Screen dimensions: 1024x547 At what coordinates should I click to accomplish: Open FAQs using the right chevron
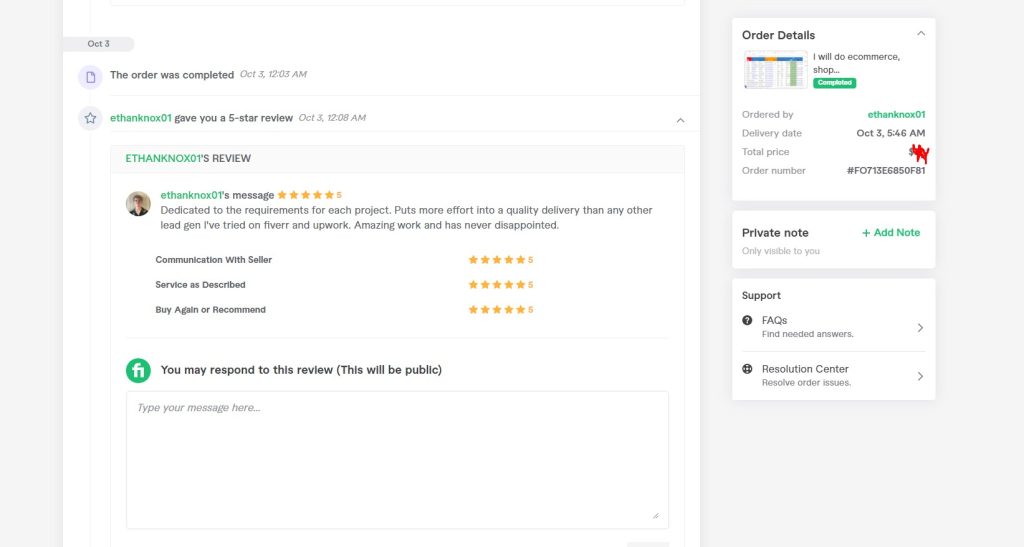(920, 328)
